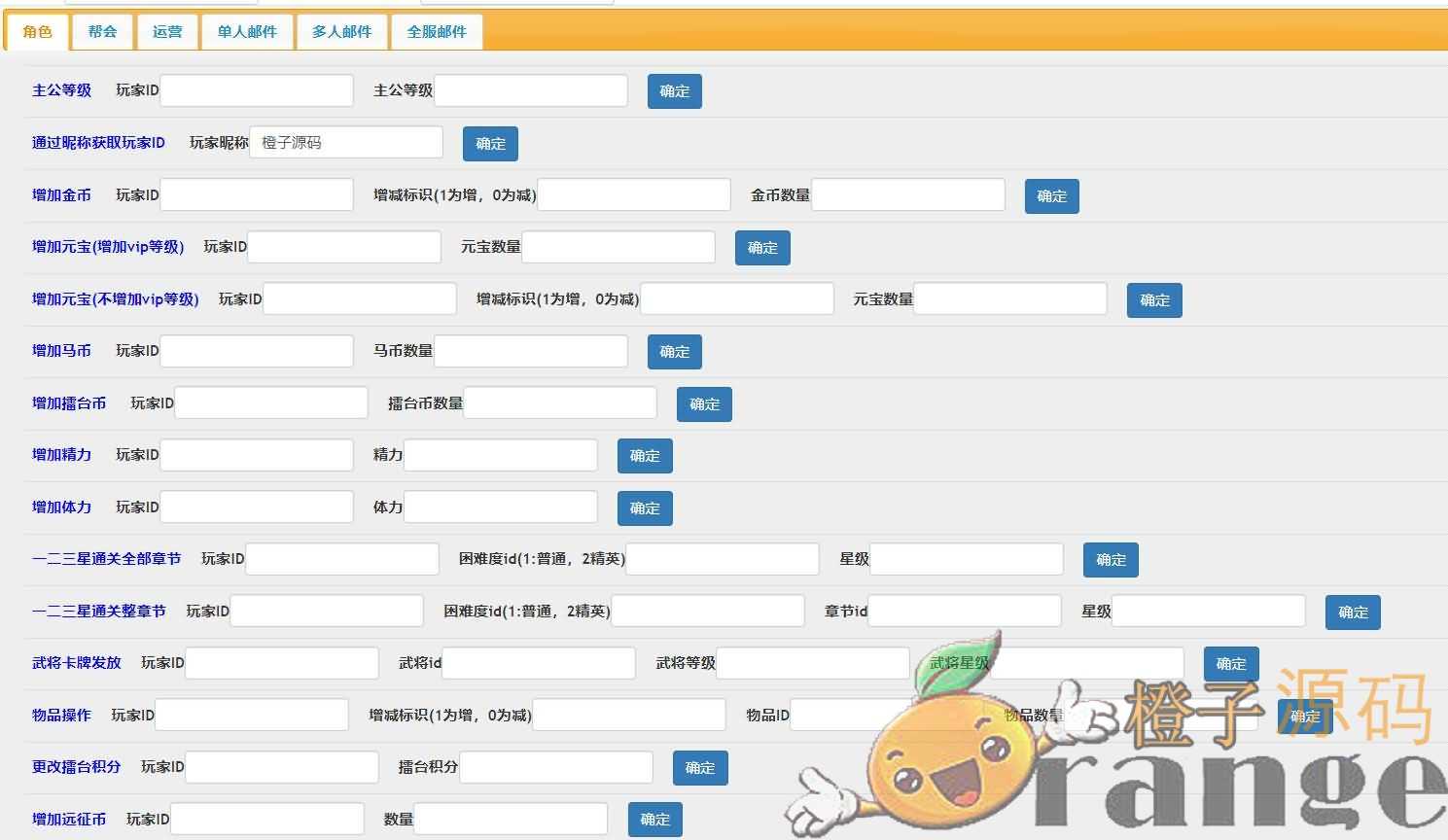
Task: Click 确定 beside 通过昵称获取玩家ID
Action: click(x=490, y=143)
